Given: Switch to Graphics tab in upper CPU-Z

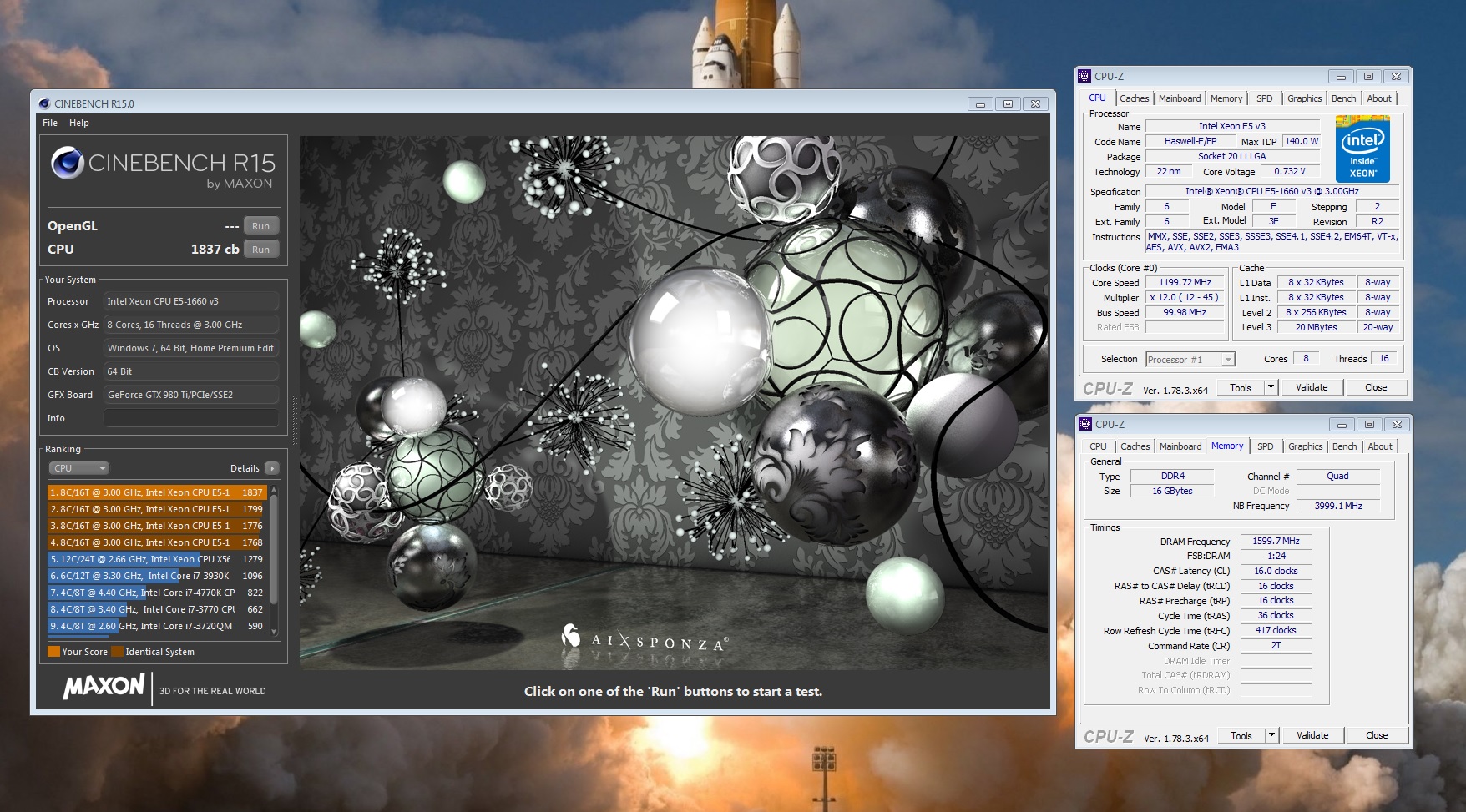Looking at the screenshot, I should click(x=1304, y=98).
